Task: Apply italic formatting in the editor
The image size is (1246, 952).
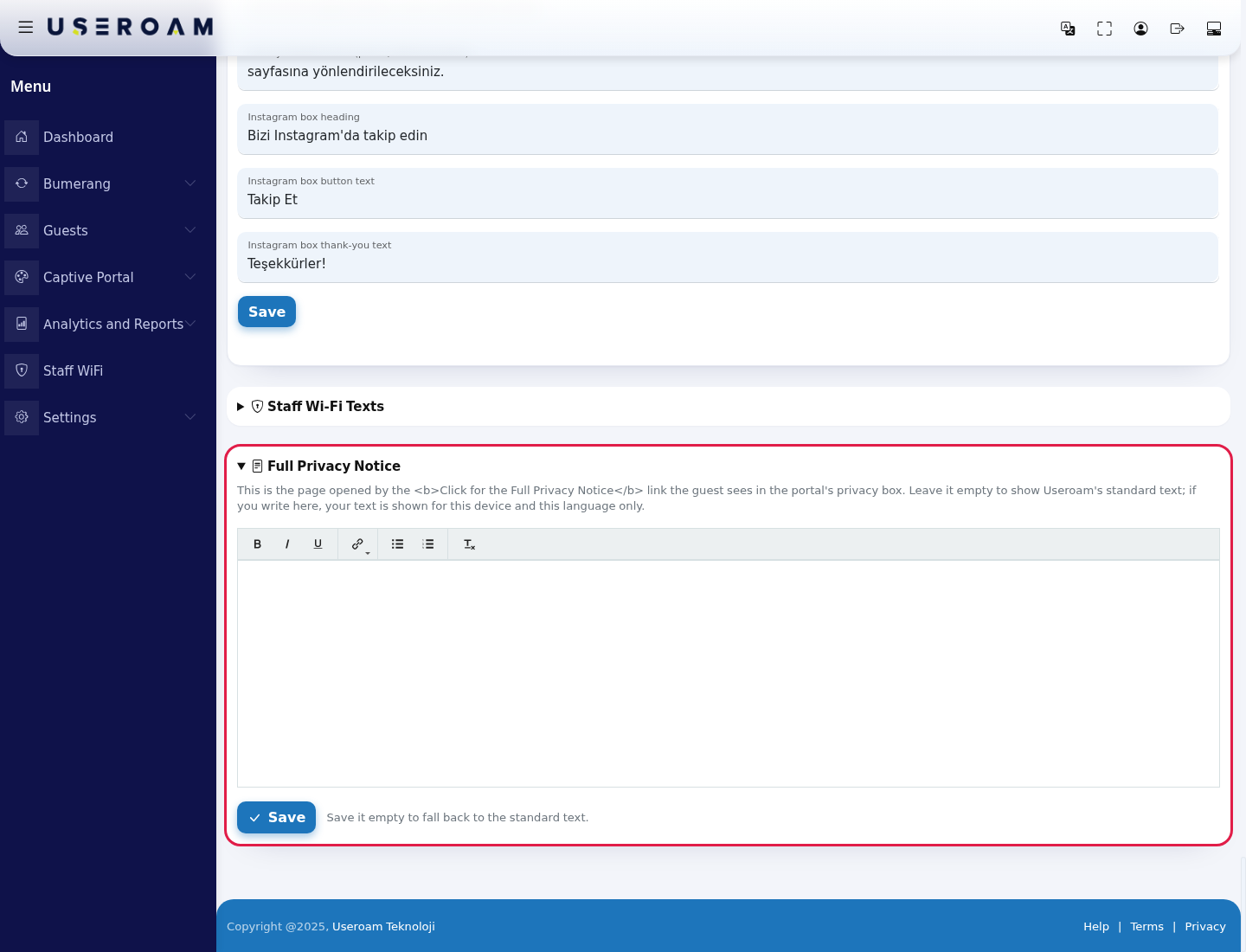Action: [x=287, y=544]
